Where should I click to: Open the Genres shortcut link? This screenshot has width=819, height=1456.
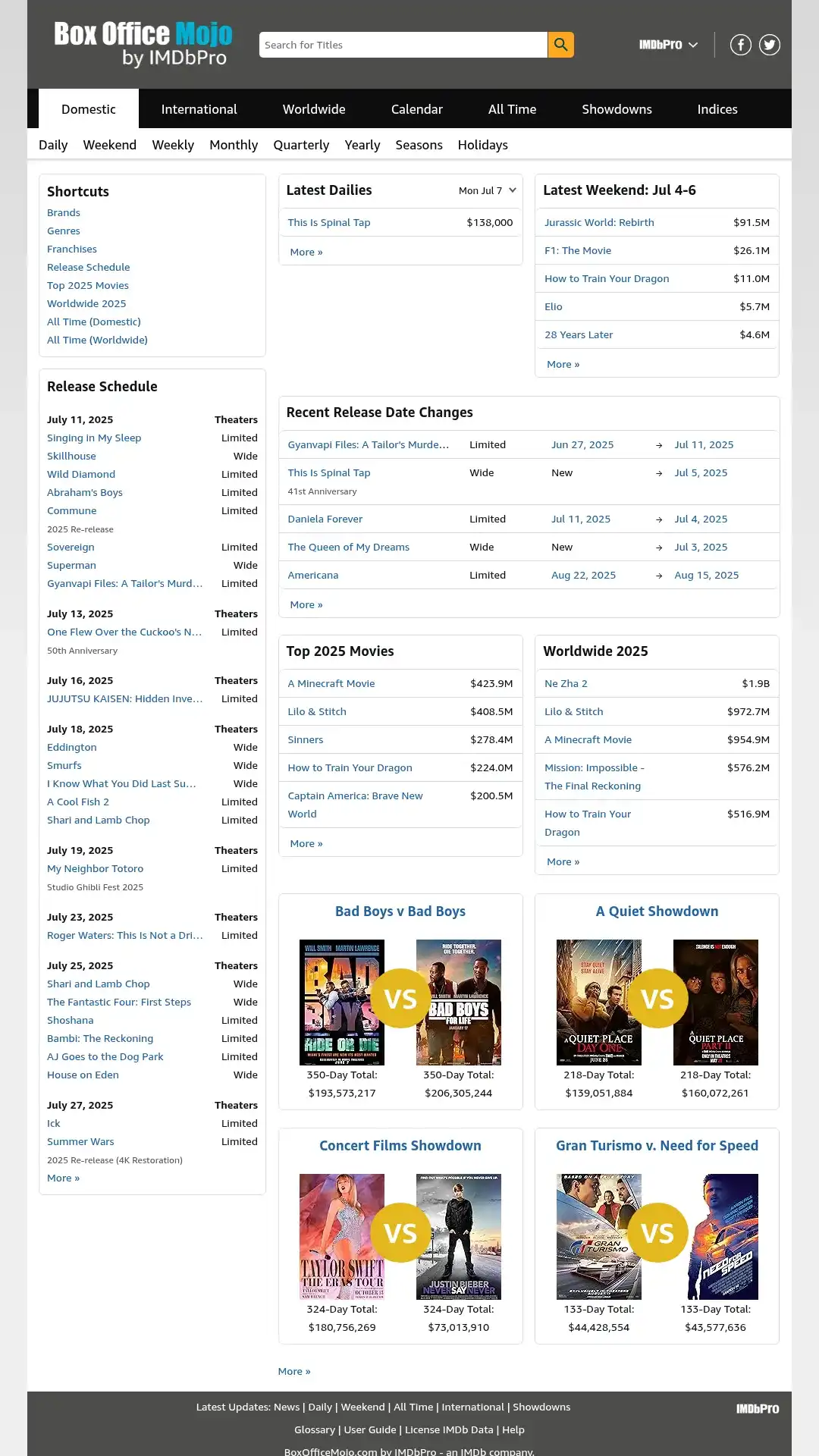click(x=64, y=231)
